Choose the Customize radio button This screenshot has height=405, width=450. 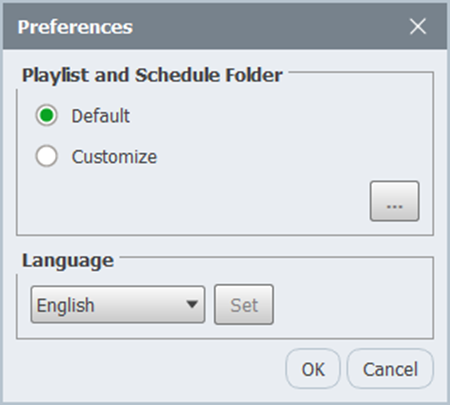pyautogui.click(x=47, y=156)
